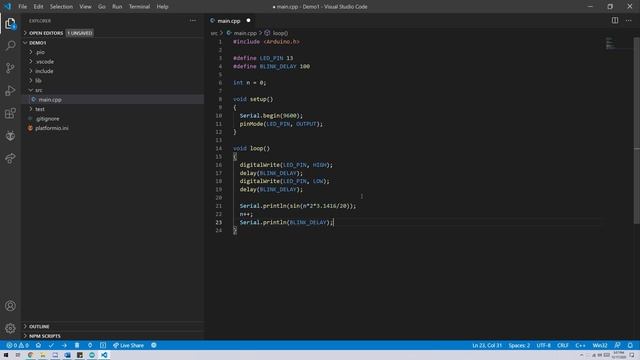Open the Windows Start button
This screenshot has height=360, width=640.
6,355
